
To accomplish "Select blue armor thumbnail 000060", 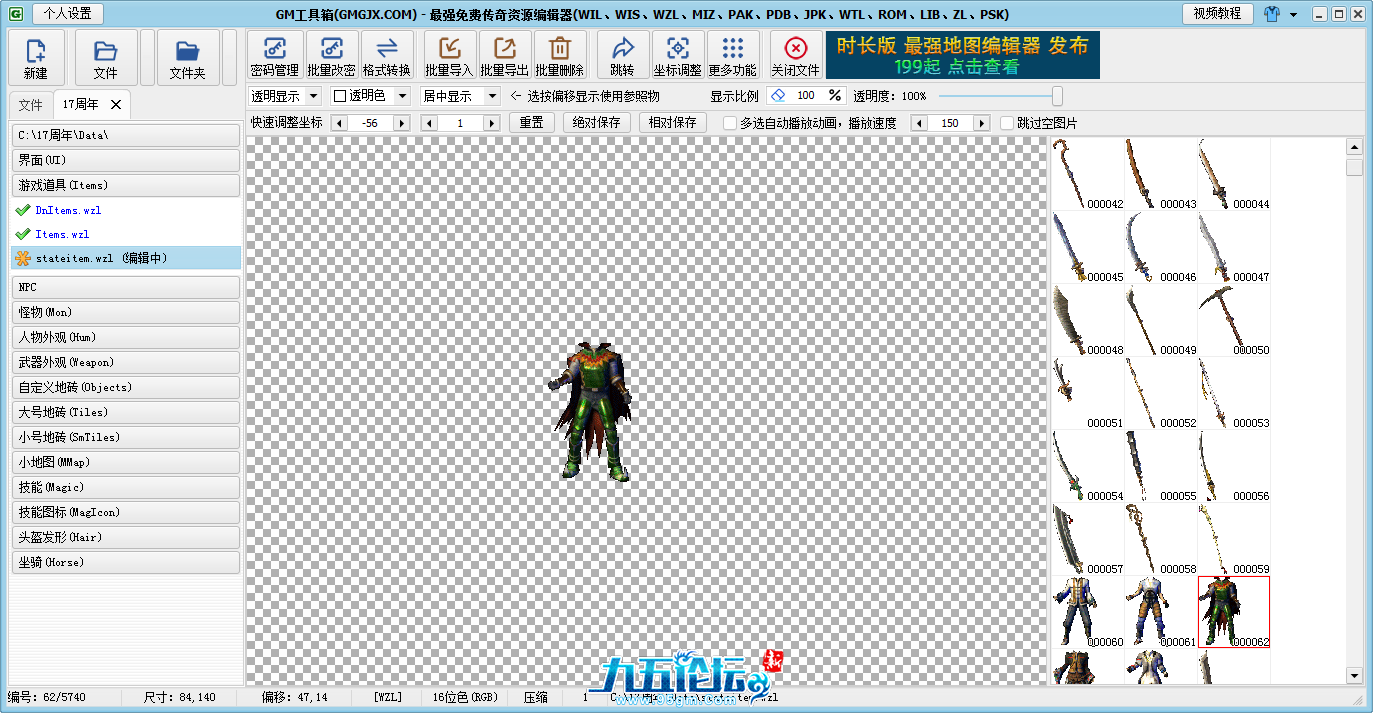I will click(1088, 612).
